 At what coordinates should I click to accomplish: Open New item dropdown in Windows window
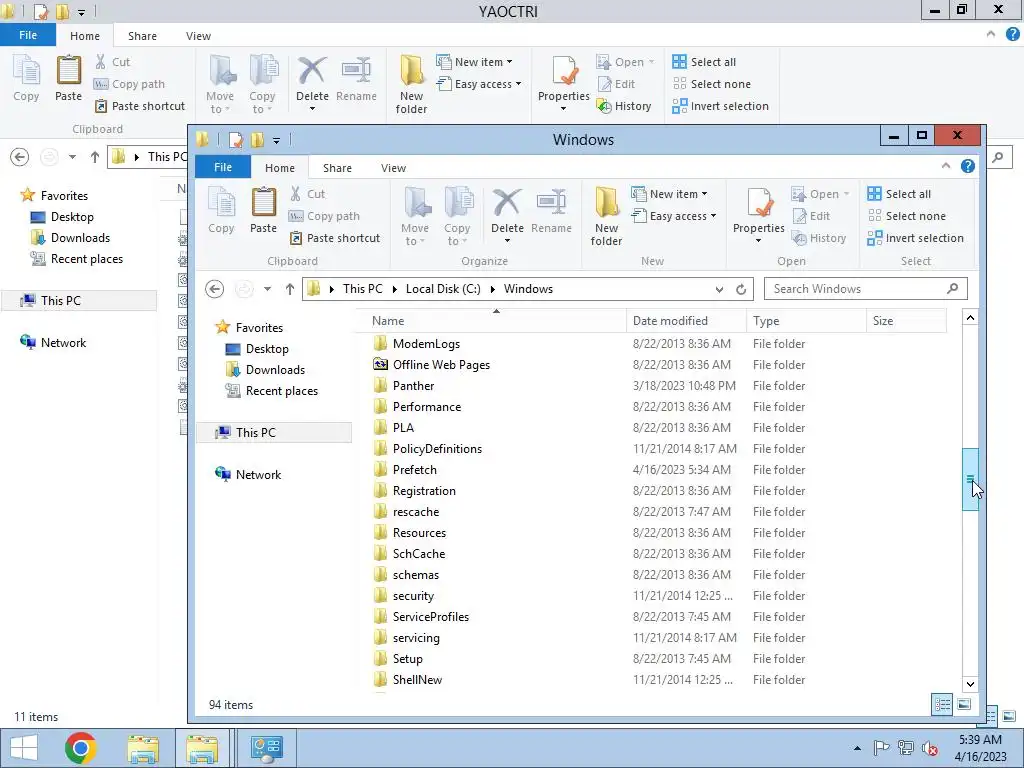[x=669, y=194]
